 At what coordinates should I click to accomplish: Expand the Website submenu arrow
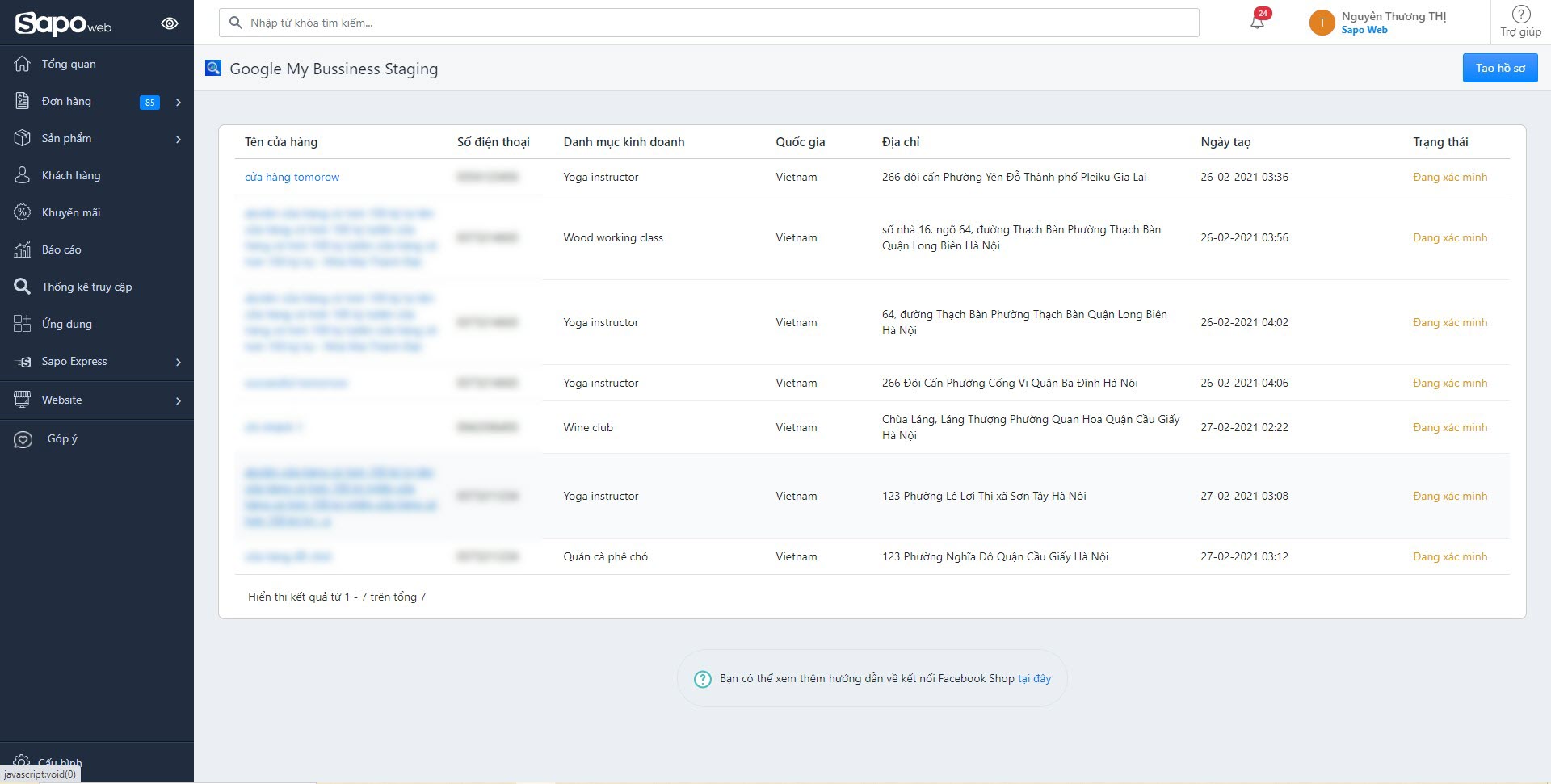point(179,400)
